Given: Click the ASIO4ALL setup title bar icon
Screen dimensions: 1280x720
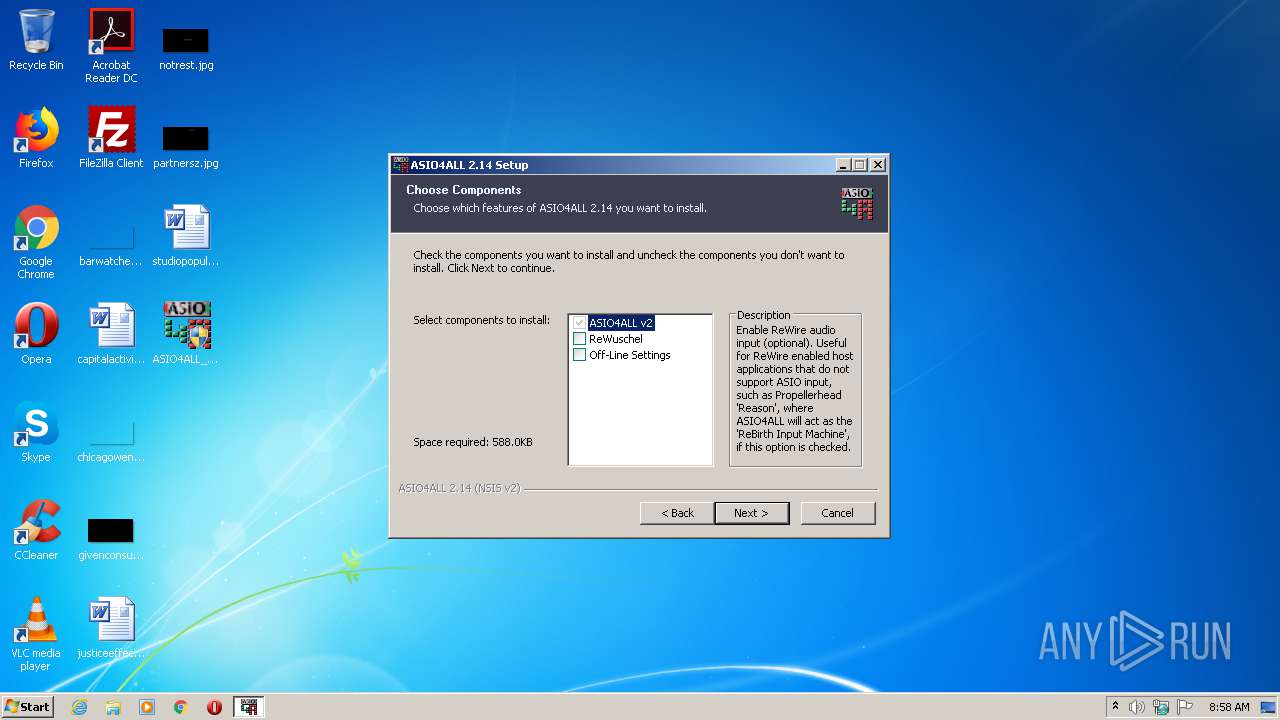Looking at the screenshot, I should 400,165.
